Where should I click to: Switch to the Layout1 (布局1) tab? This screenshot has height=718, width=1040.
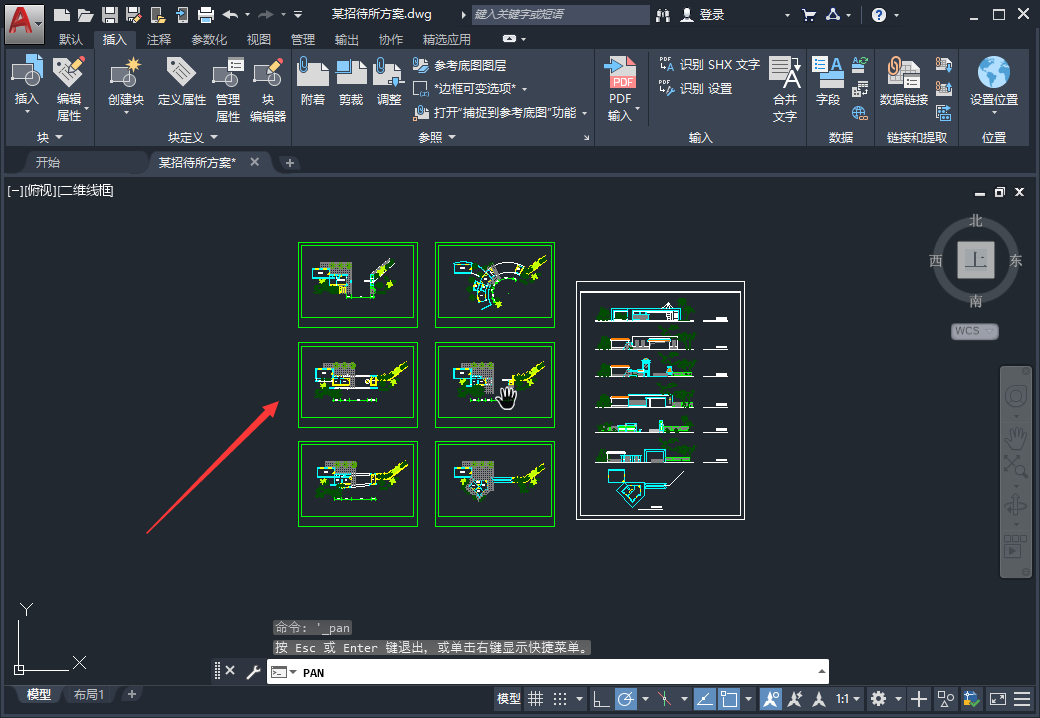(x=89, y=694)
